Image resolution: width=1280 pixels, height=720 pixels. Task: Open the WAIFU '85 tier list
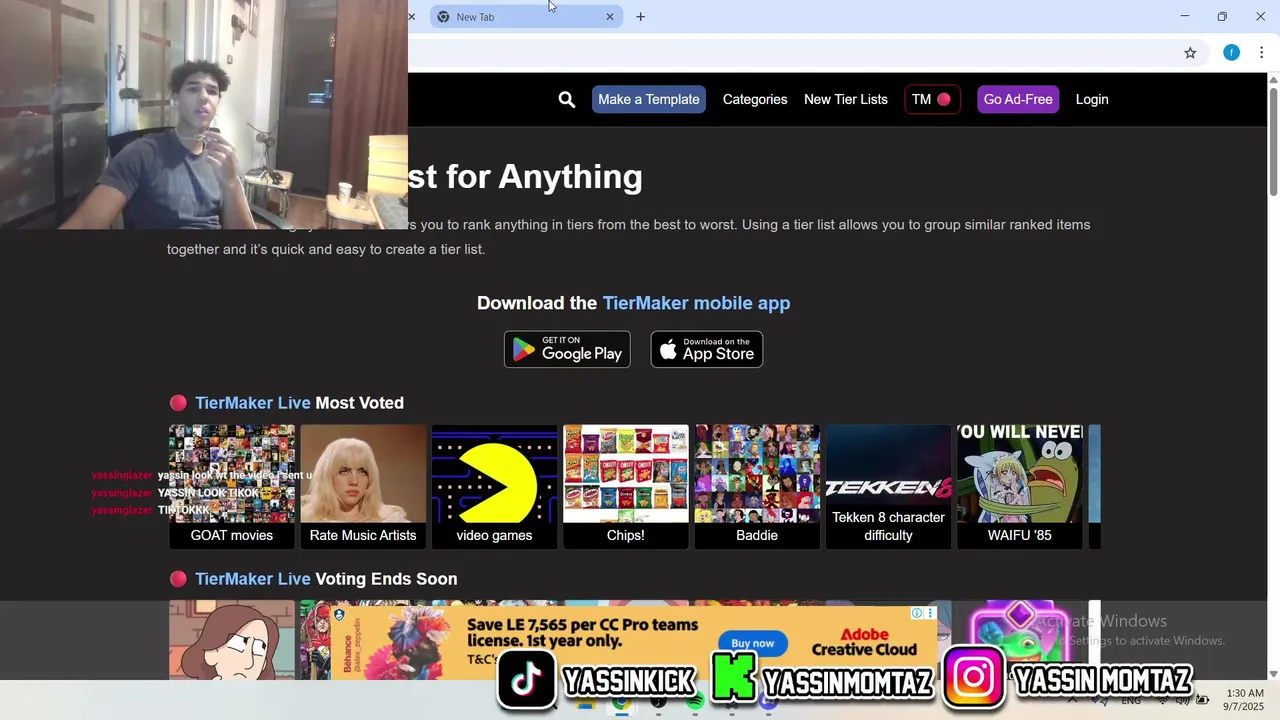[x=1020, y=486]
